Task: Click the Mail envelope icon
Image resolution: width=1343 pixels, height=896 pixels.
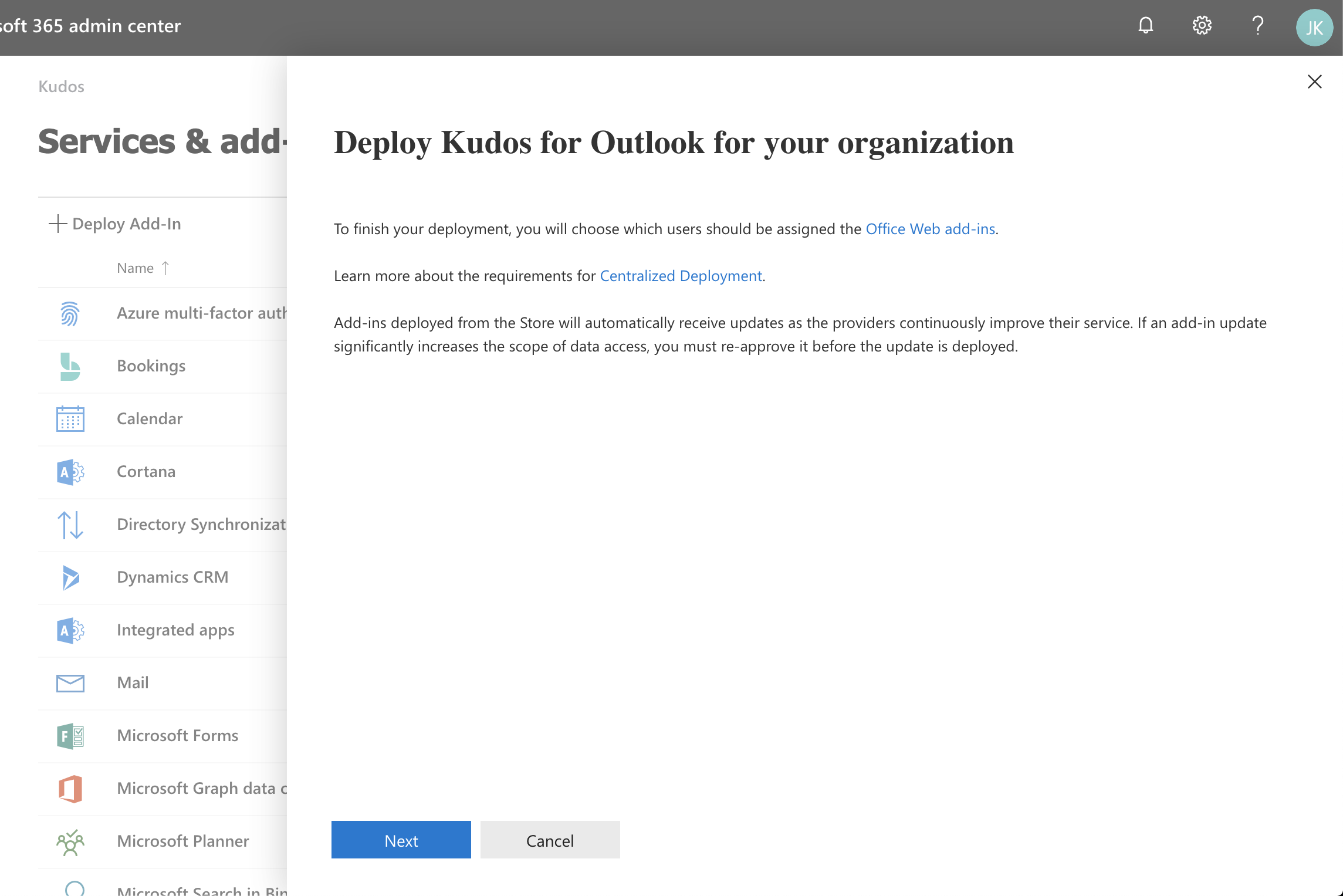Action: [x=70, y=683]
